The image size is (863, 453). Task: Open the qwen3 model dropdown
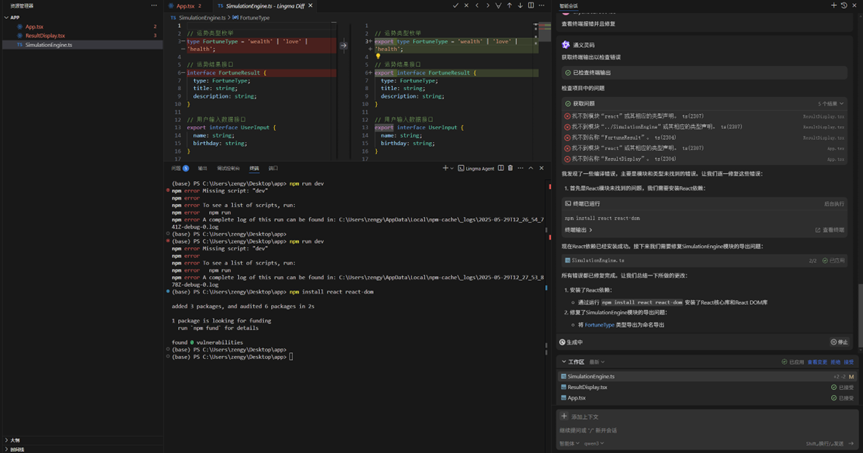coord(593,444)
